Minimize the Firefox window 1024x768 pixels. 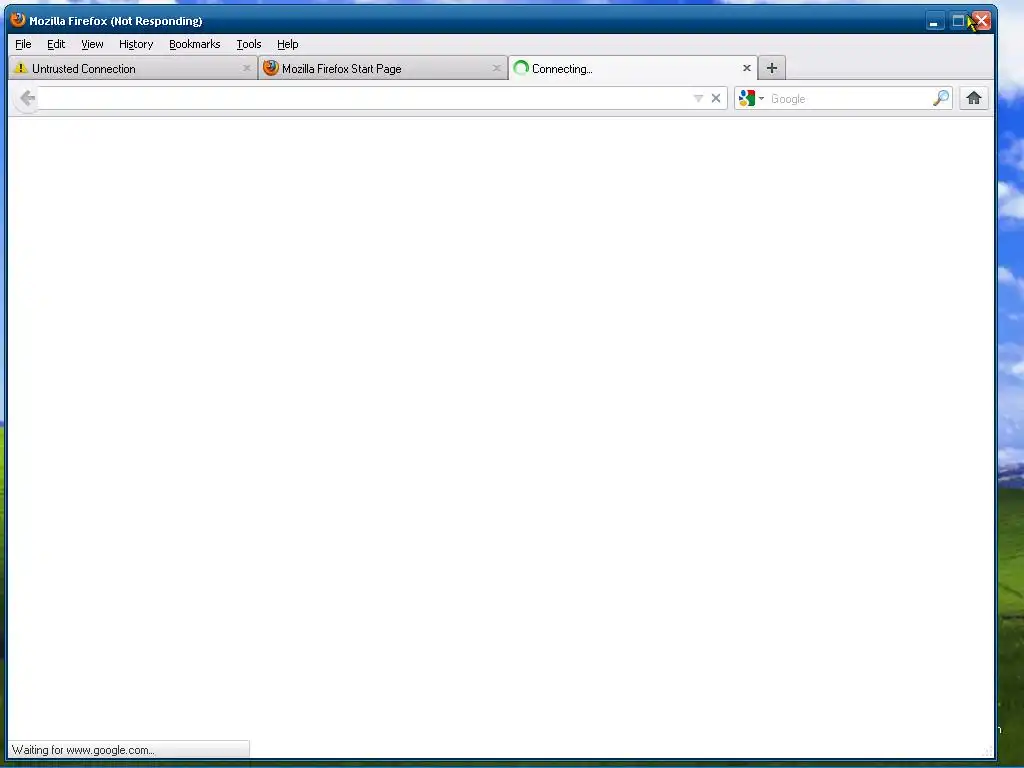coord(934,22)
